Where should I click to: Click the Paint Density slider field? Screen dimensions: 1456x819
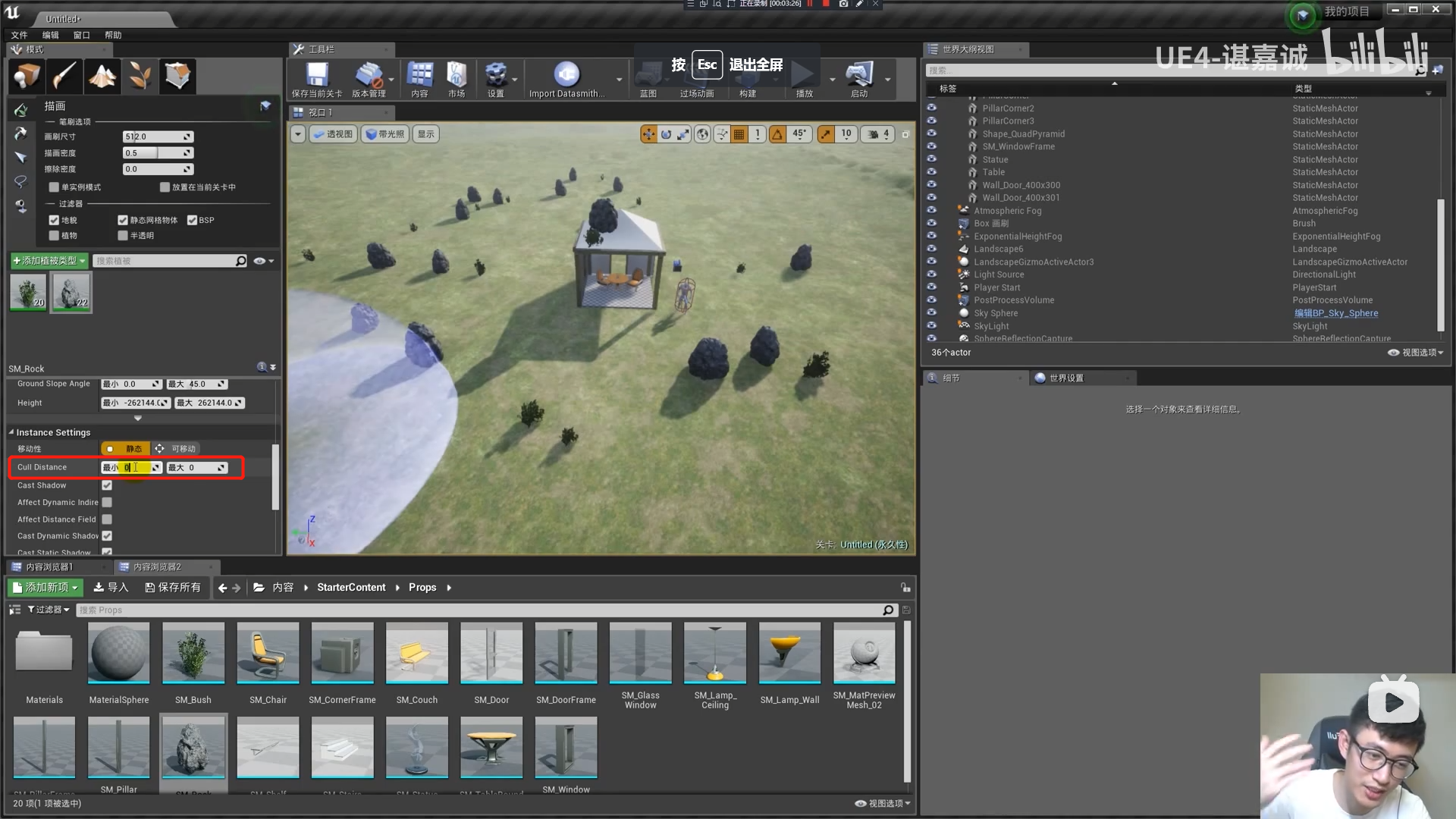[157, 153]
